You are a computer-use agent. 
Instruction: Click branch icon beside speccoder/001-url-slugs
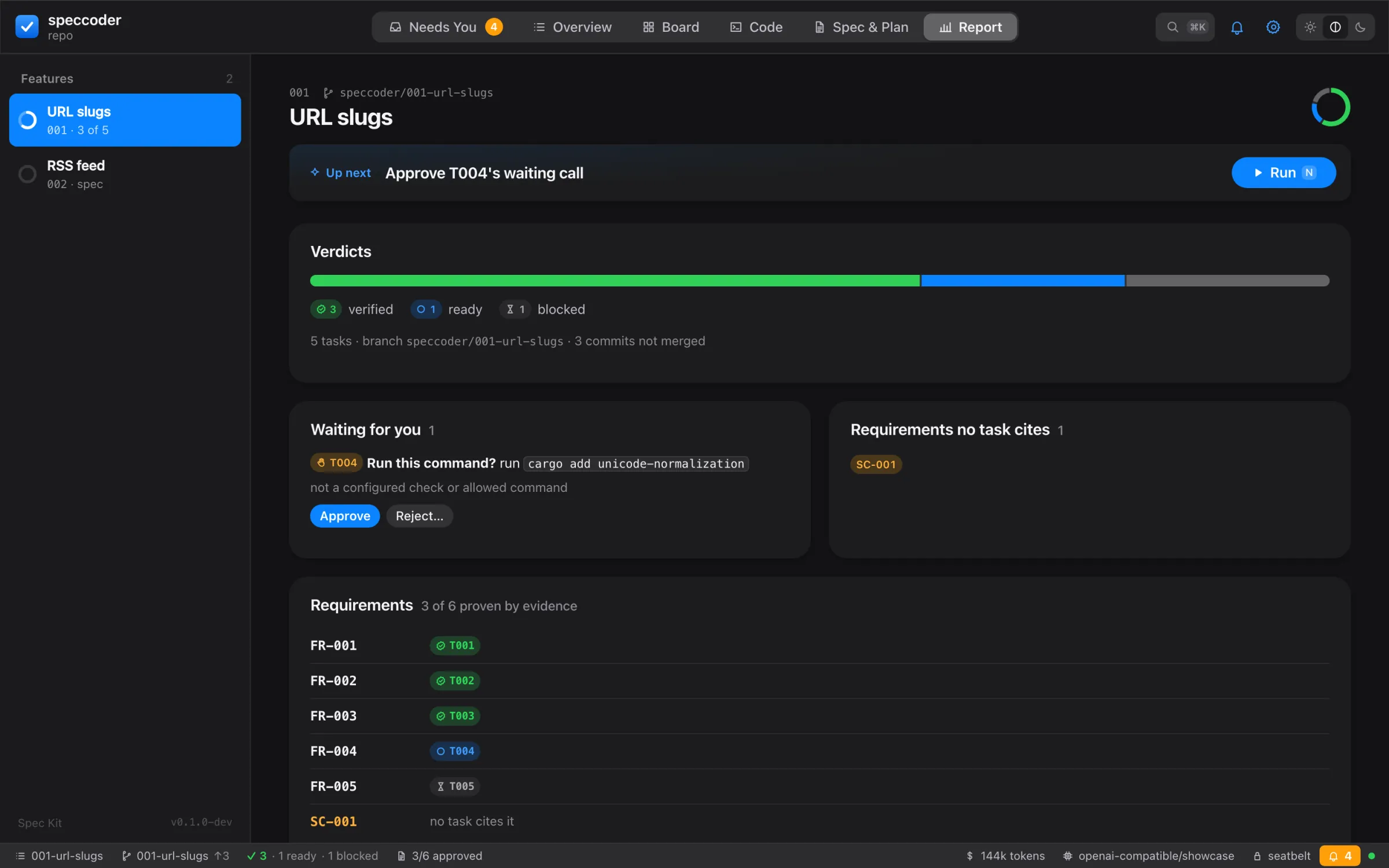pos(328,93)
